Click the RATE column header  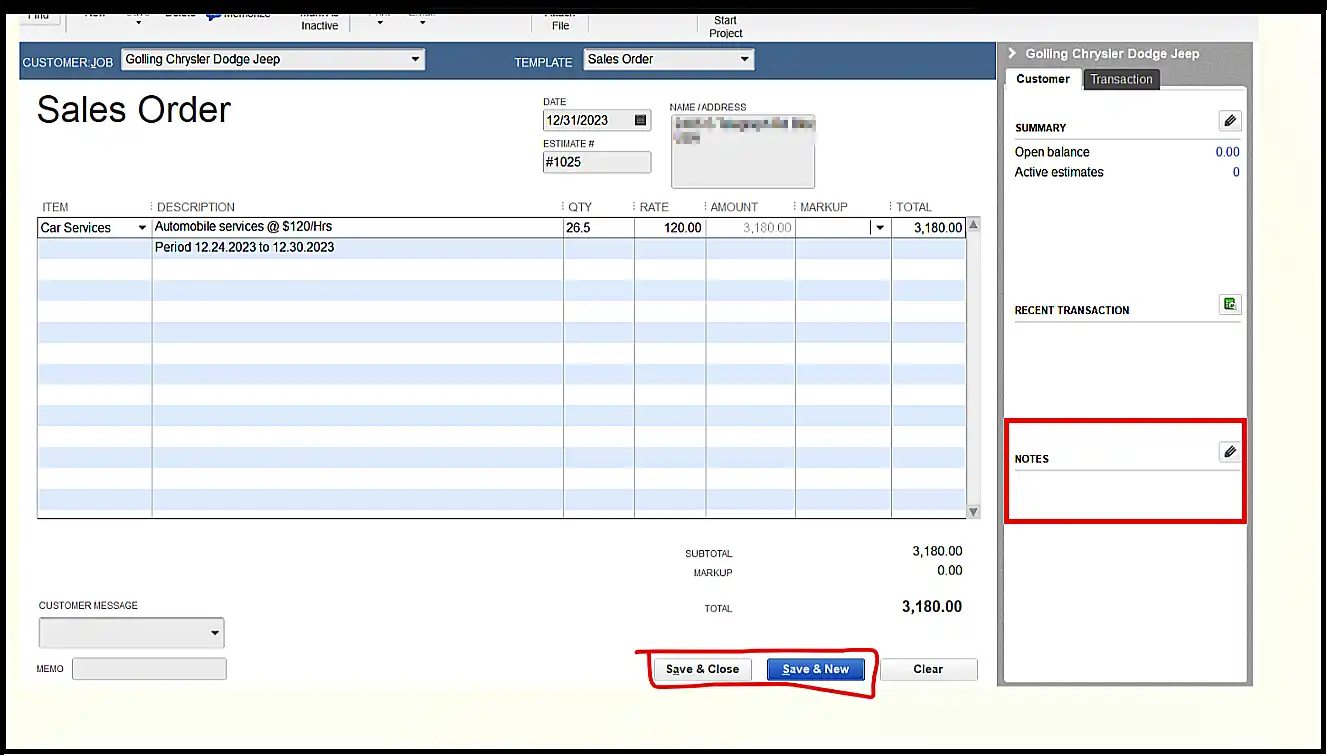(654, 207)
